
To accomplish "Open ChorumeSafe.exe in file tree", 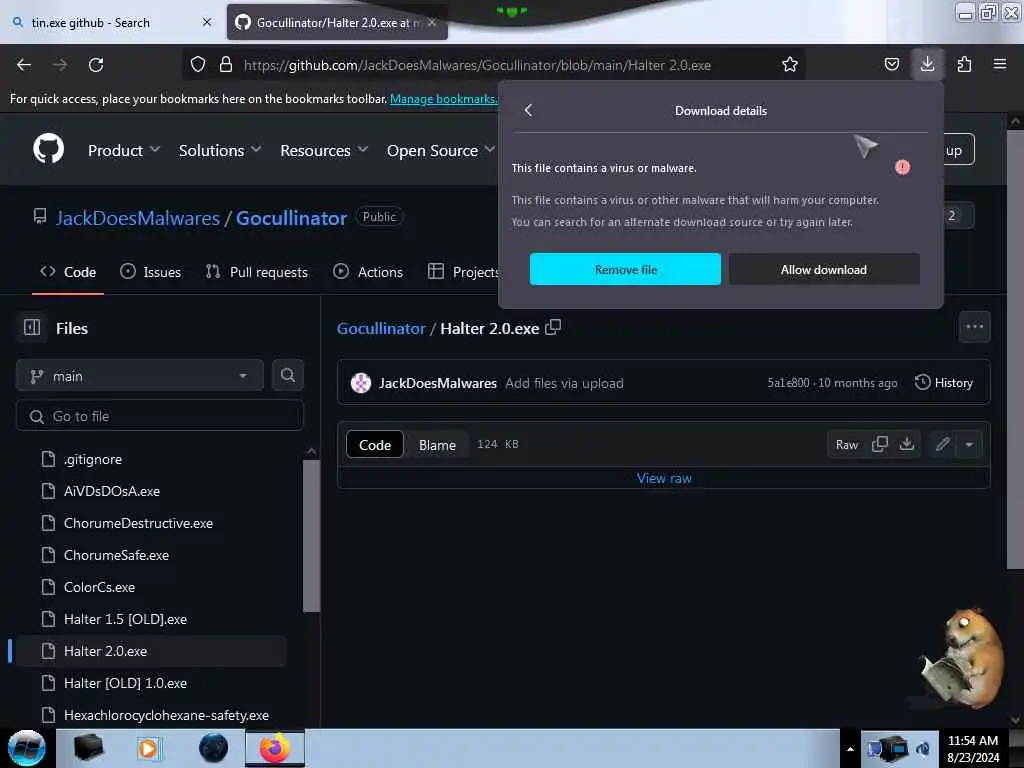I will pyautogui.click(x=116, y=555).
